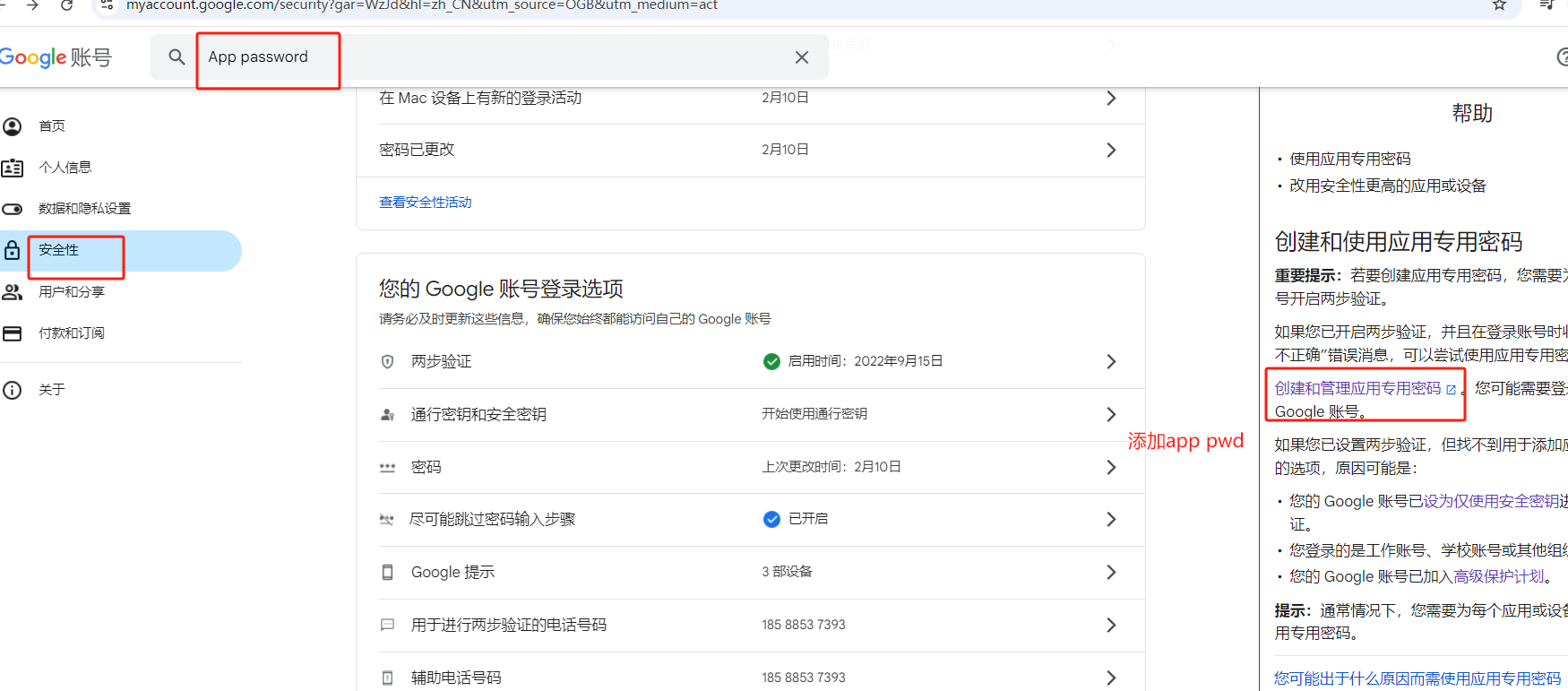Click the 个人信息 ID card icon

click(x=13, y=168)
